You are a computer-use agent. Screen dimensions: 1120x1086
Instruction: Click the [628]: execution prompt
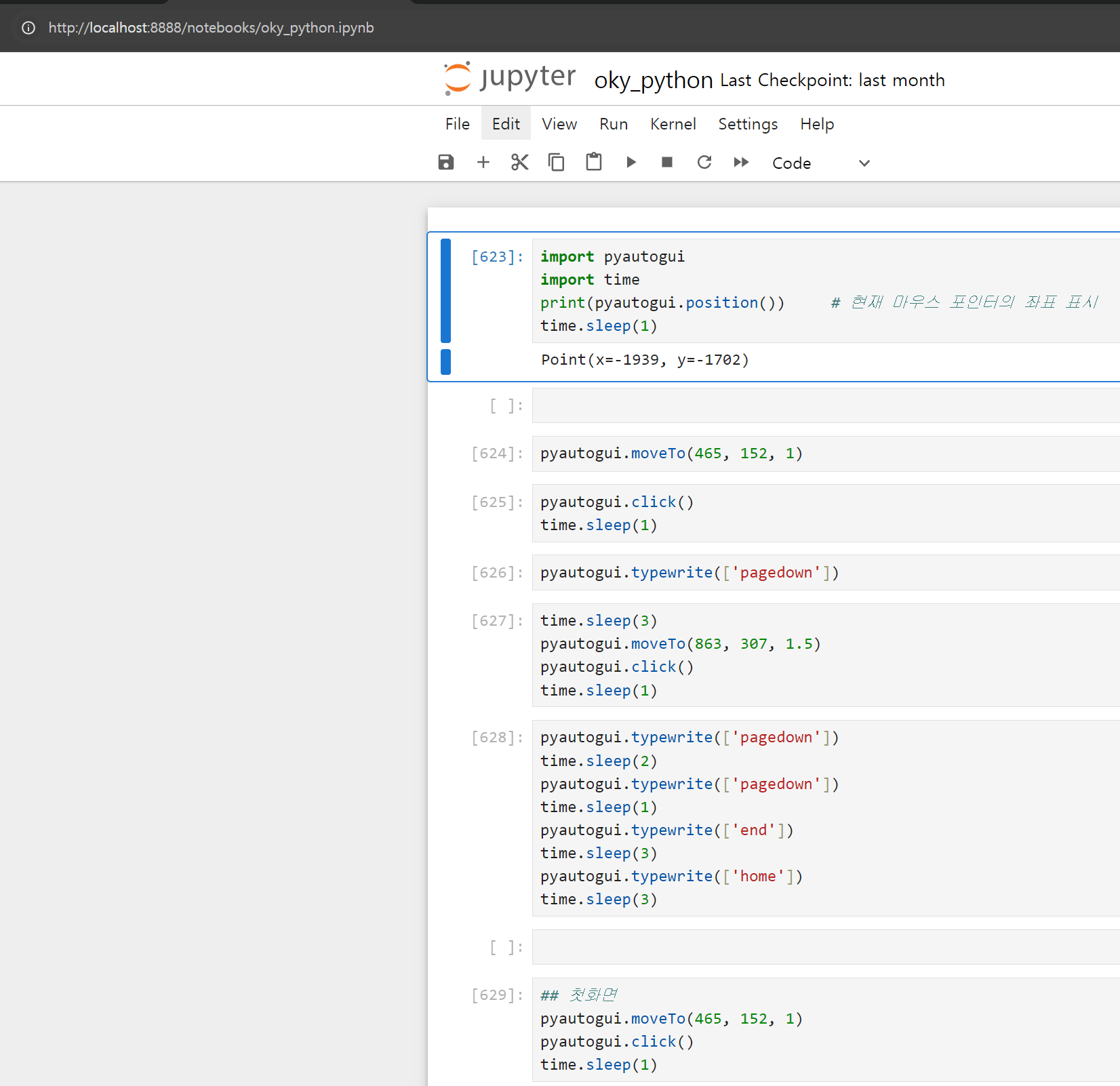[498, 738]
